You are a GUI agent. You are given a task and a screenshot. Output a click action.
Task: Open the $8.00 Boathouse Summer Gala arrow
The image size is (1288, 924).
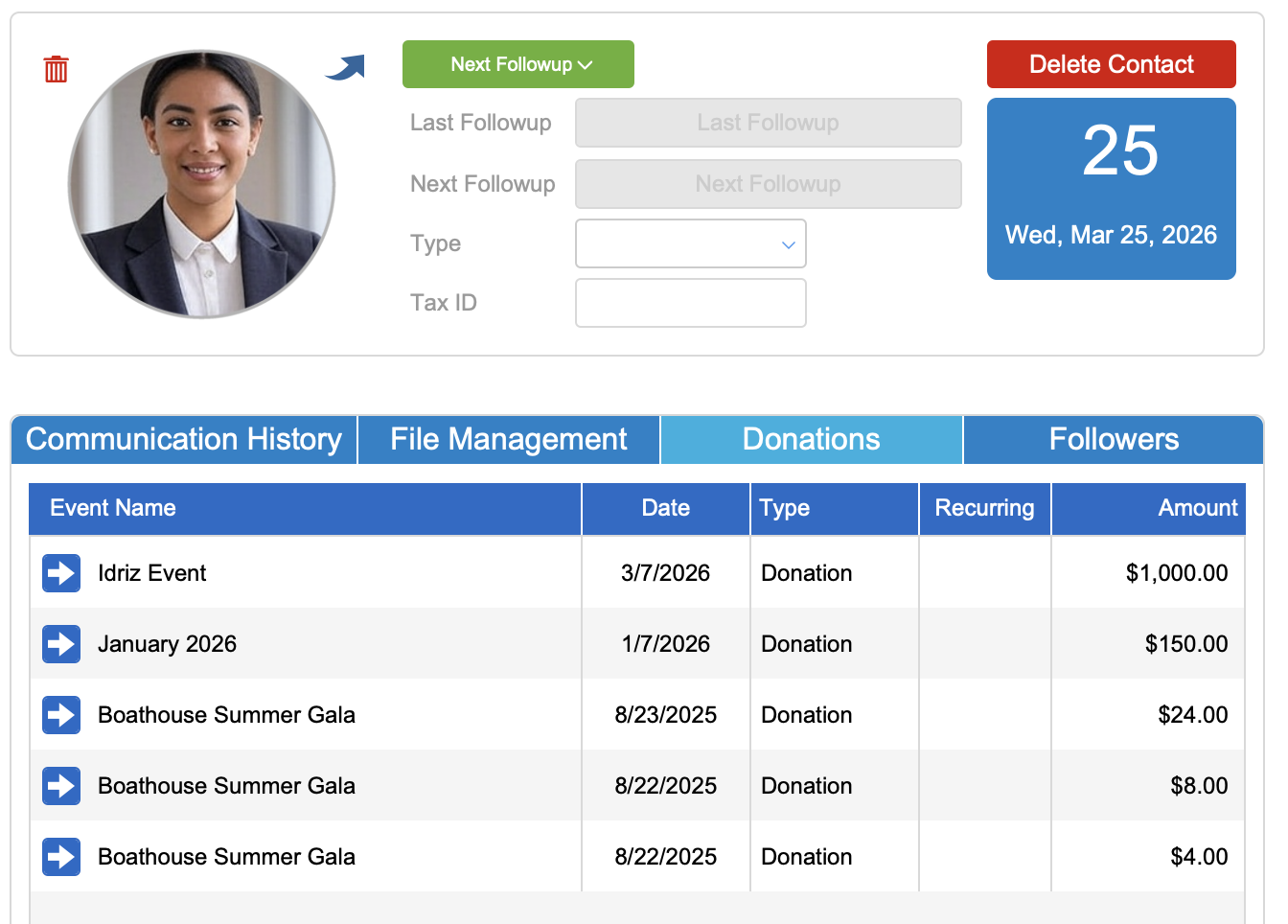pyautogui.click(x=61, y=786)
